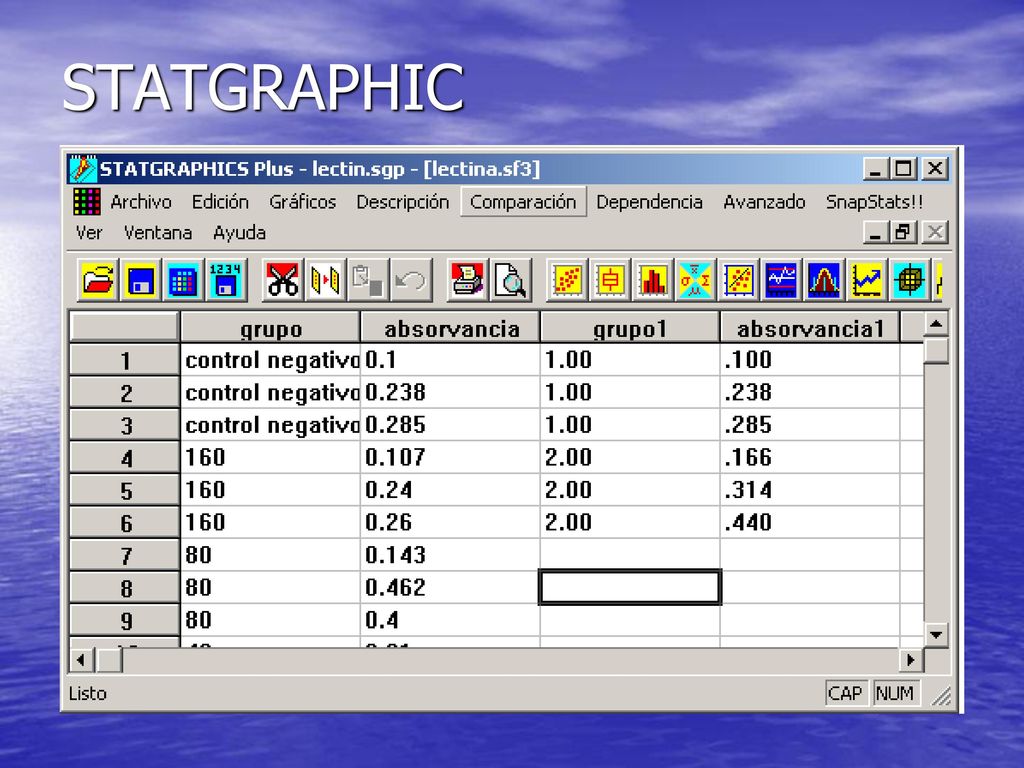Click absorvancia1 cell .314

pos(810,490)
